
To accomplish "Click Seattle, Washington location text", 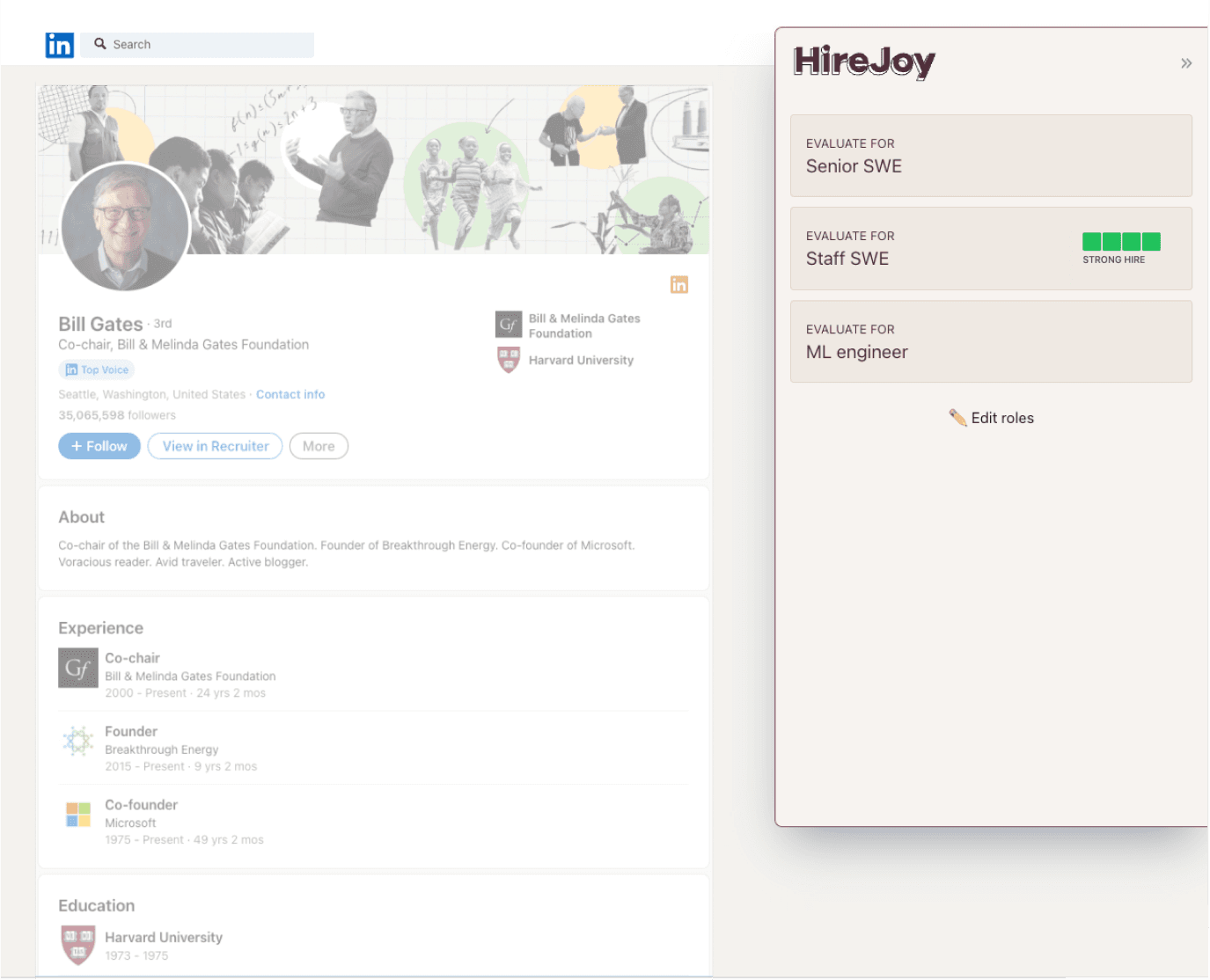I will pos(151,395).
